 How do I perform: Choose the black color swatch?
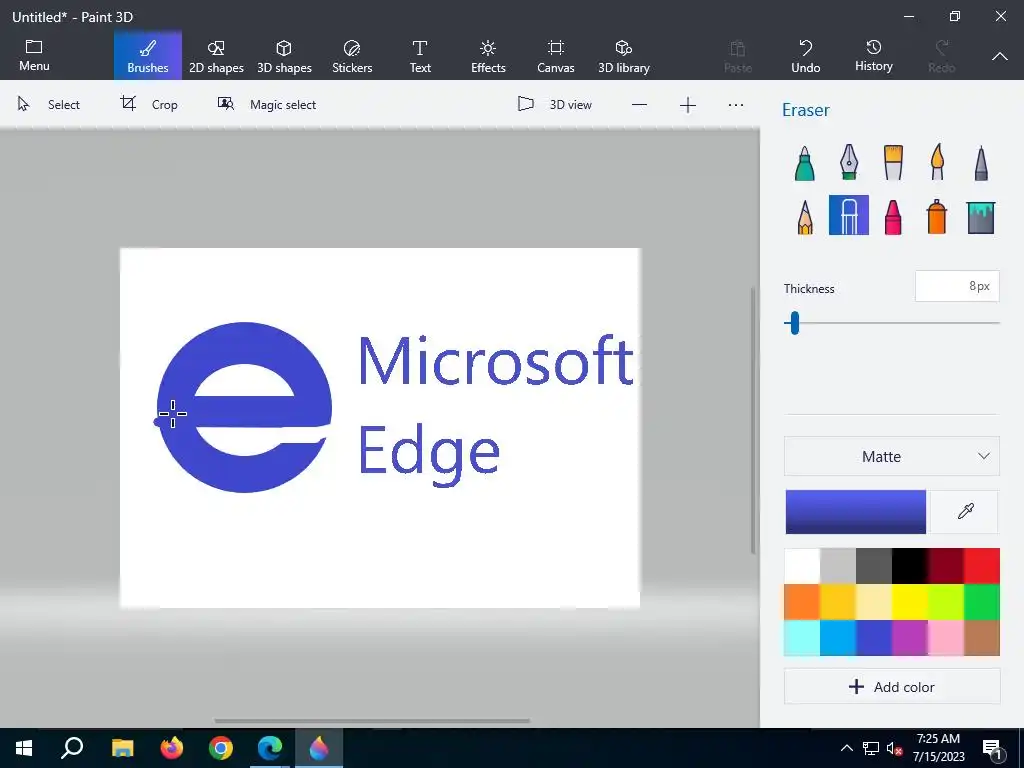[x=910, y=566]
